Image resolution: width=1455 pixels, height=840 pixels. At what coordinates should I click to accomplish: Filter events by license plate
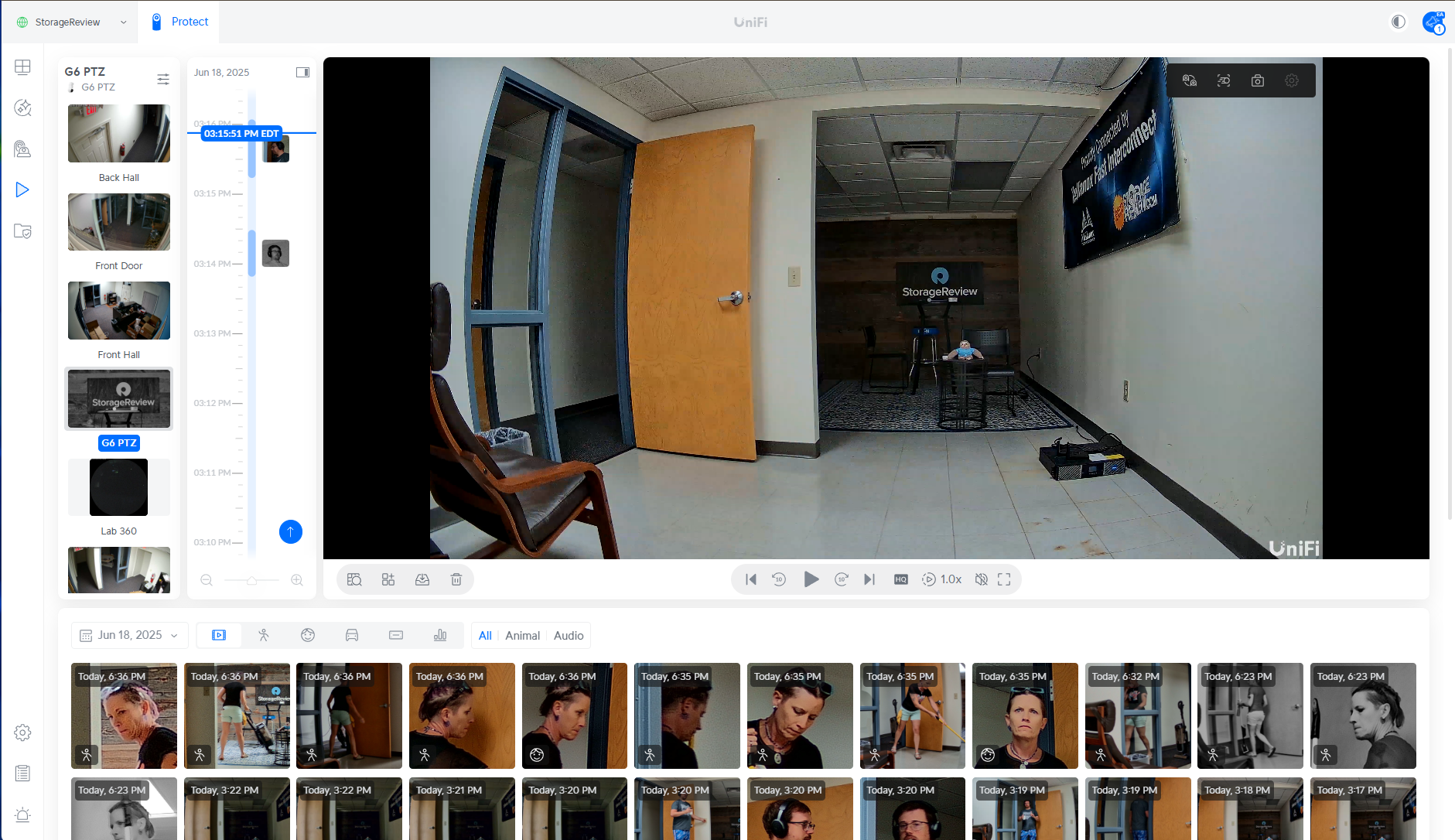tap(396, 635)
